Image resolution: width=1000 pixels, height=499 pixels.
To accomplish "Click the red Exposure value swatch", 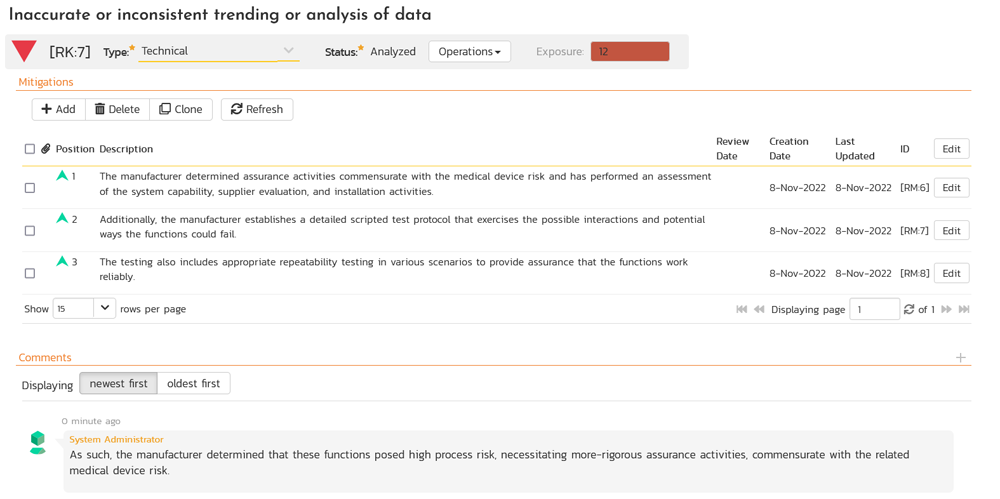I will 629,51.
